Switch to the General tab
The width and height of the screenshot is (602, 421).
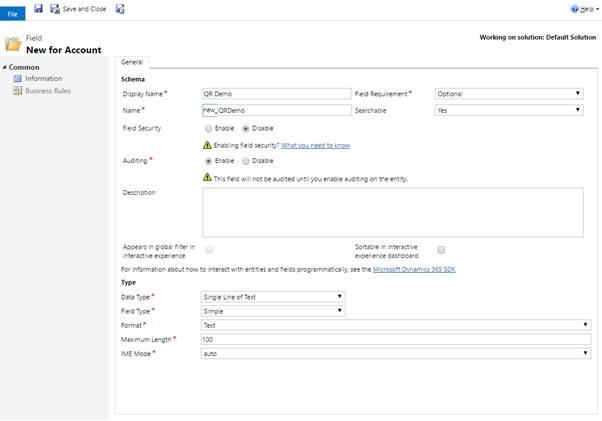pos(131,62)
